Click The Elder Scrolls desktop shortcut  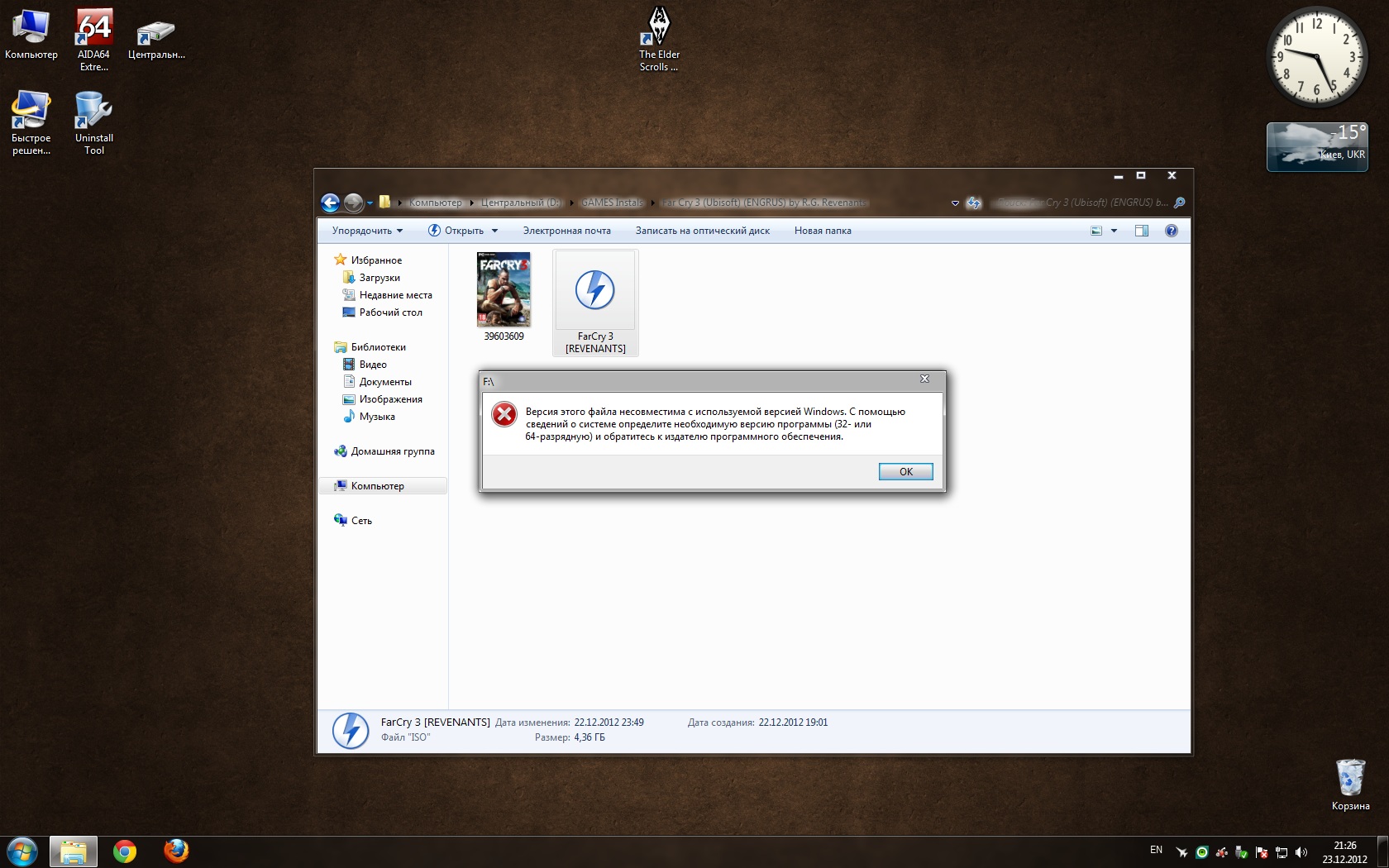coord(659,40)
